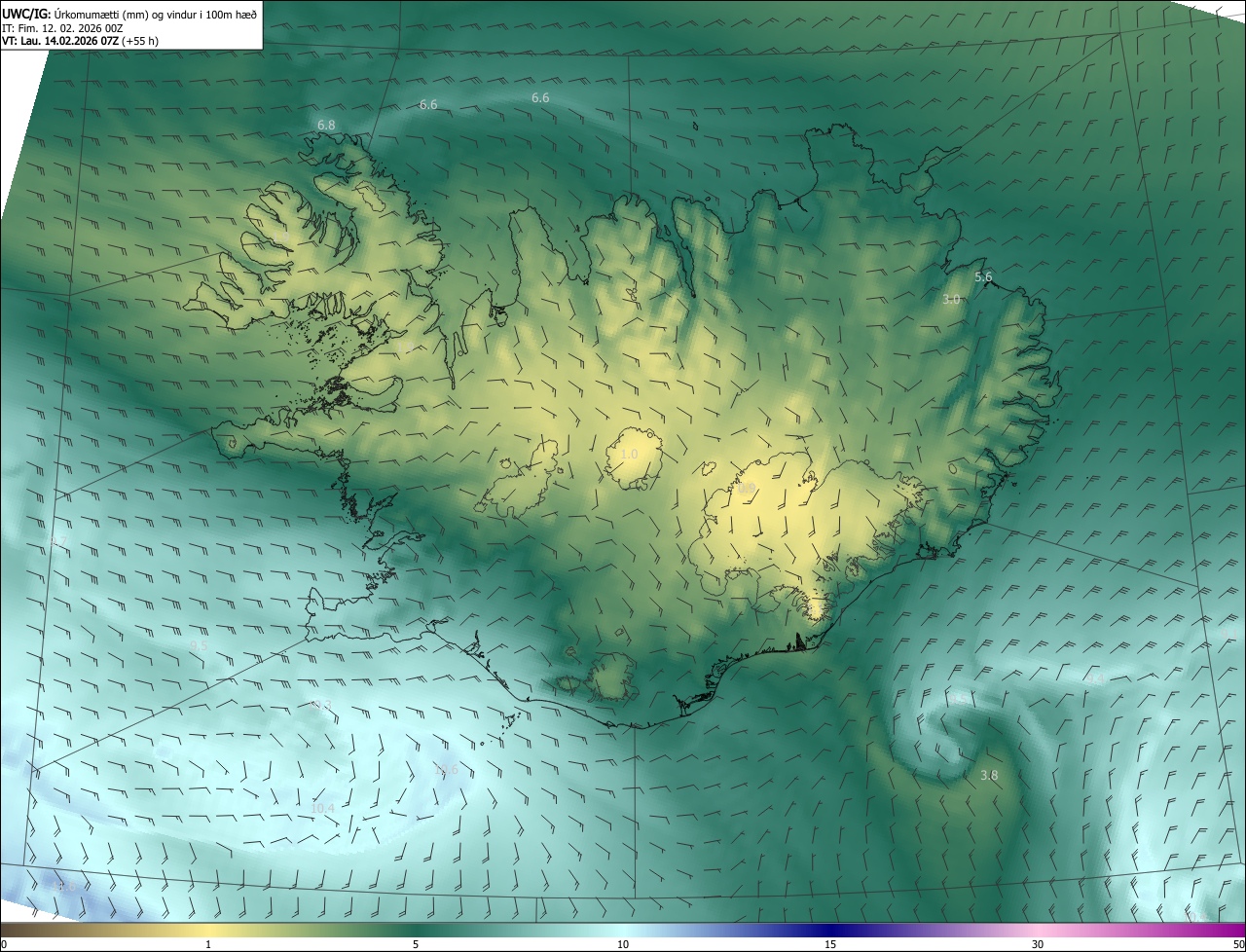Screen dimensions: 1246x952
Task: Click the valid time line "VT: Lau. 14.02.2026 07Z (+55 h)"
Action: click(x=81, y=41)
